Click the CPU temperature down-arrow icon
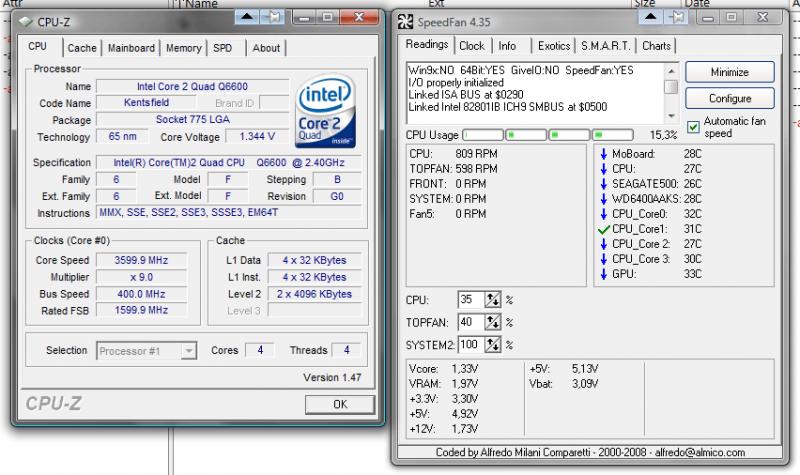The image size is (800, 475). 604,169
